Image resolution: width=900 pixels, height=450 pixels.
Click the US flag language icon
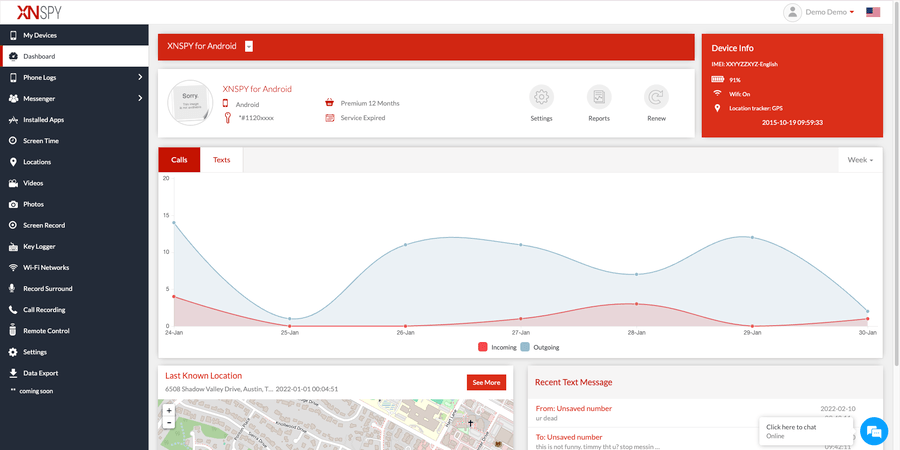tap(873, 12)
